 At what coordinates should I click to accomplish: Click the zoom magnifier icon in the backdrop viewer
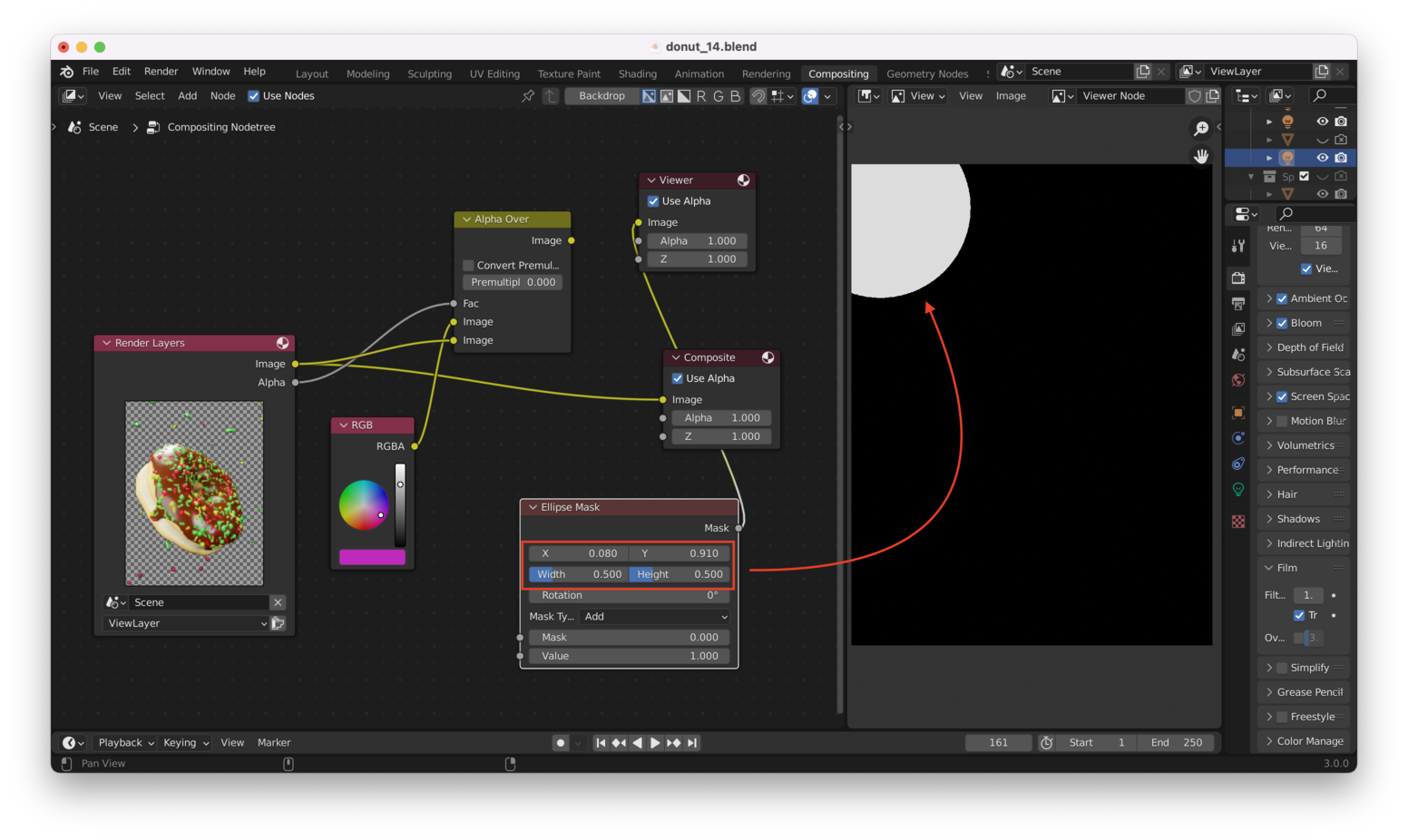tap(1200, 128)
